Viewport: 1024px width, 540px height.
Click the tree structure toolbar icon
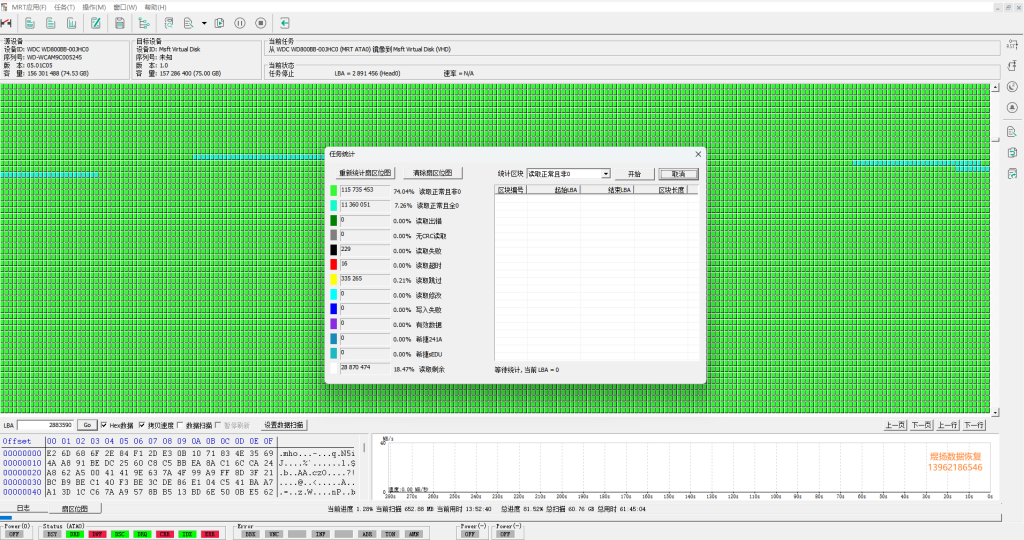[144, 24]
